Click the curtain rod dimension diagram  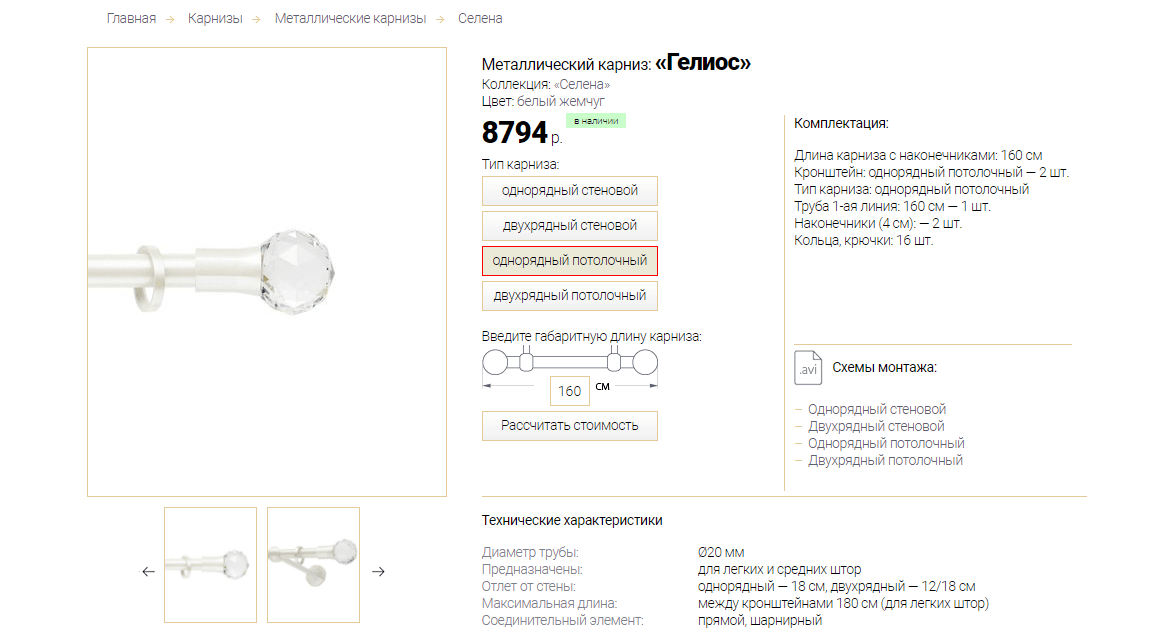point(570,362)
